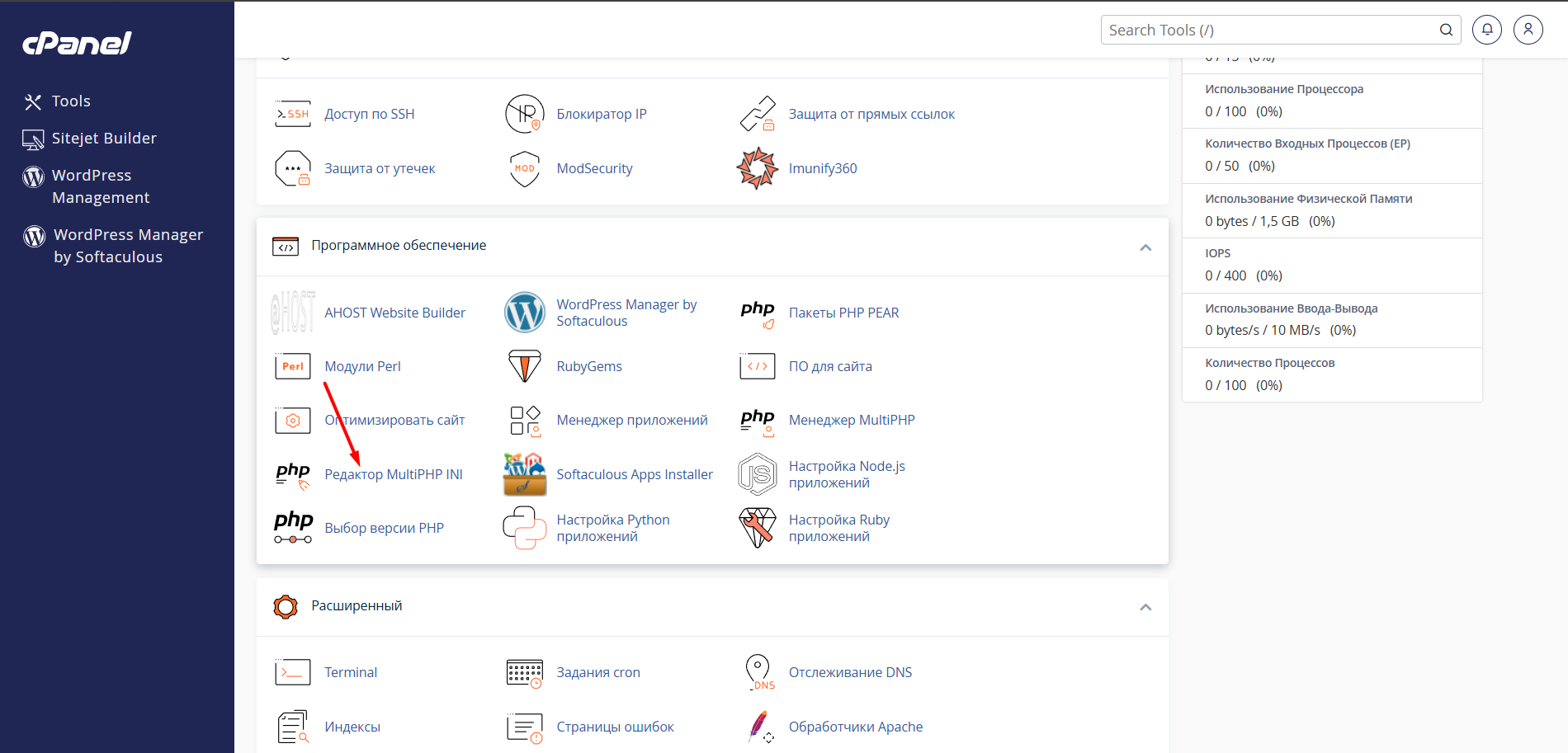The height and width of the screenshot is (753, 1568).
Task: Click the Select PHP Version icon
Action: click(293, 528)
